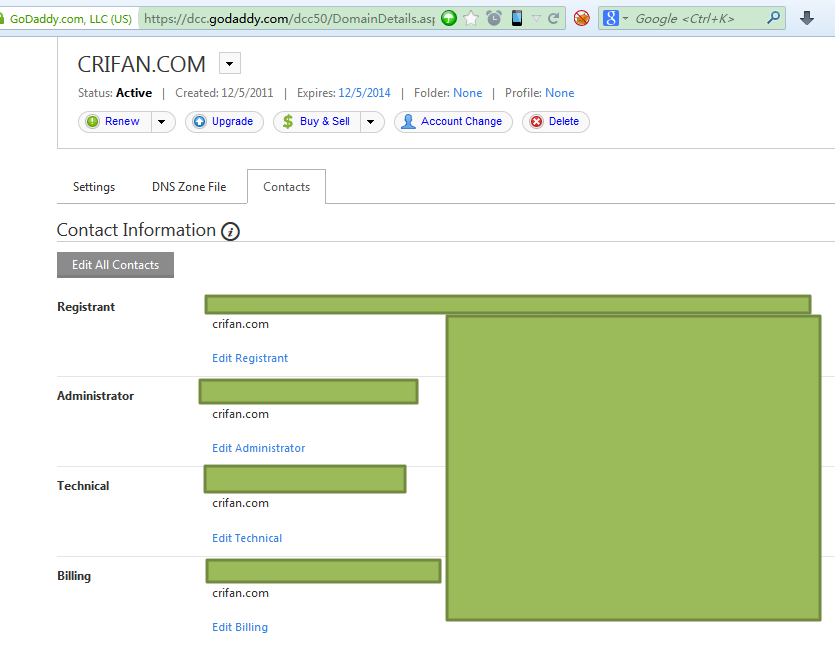The height and width of the screenshot is (648, 835).
Task: Click the Delete button
Action: point(555,121)
